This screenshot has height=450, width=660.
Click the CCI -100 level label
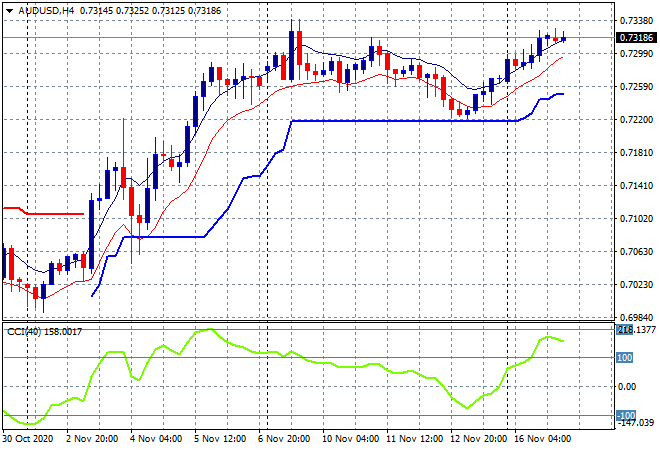tap(626, 415)
